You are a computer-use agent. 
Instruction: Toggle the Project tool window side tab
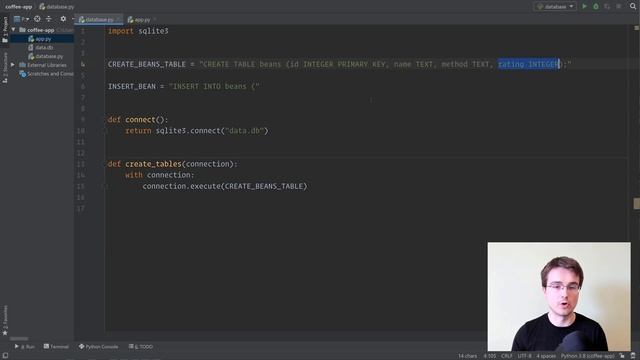click(x=5, y=29)
